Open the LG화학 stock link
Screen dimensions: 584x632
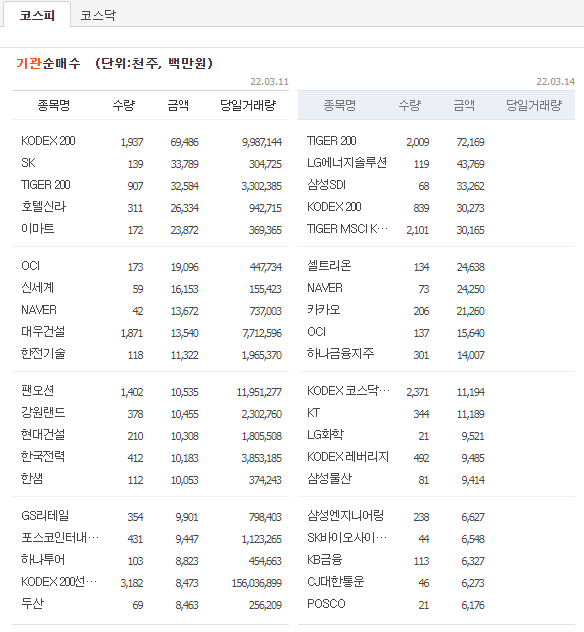[x=325, y=435]
